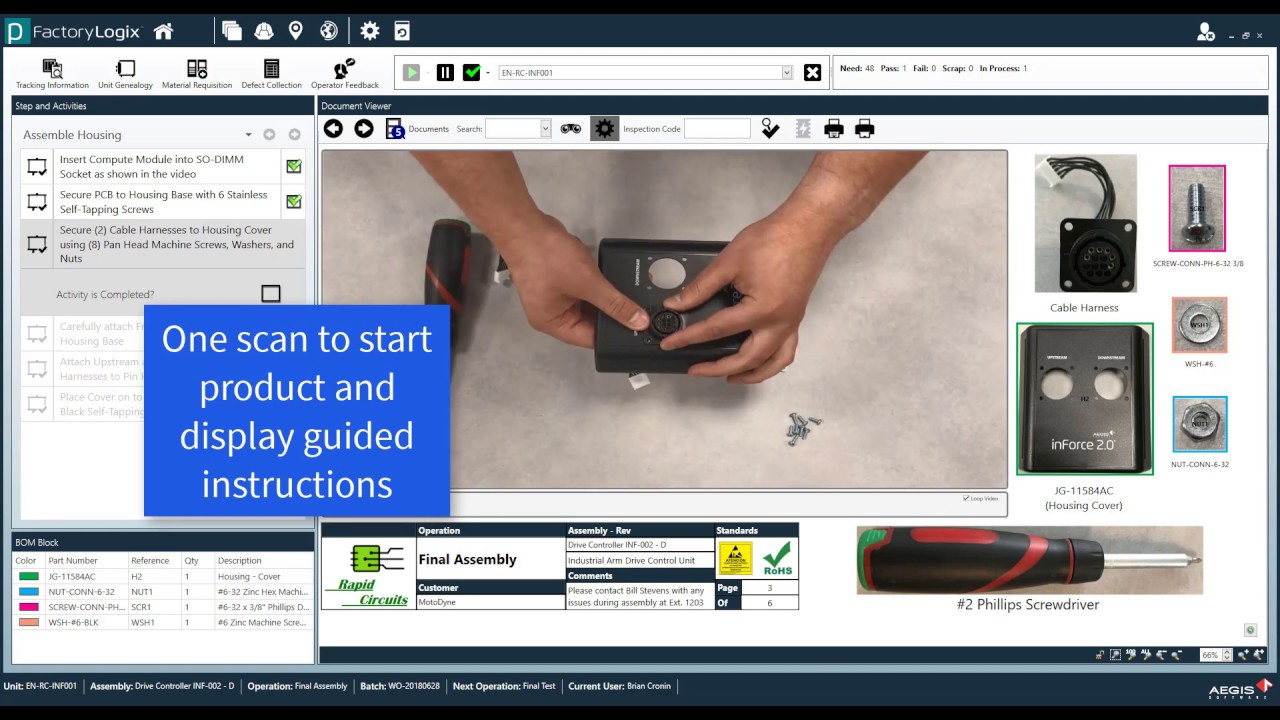Select the Secure PCB to Housing Base activity
This screenshot has width=1280, height=720.
coord(163,202)
